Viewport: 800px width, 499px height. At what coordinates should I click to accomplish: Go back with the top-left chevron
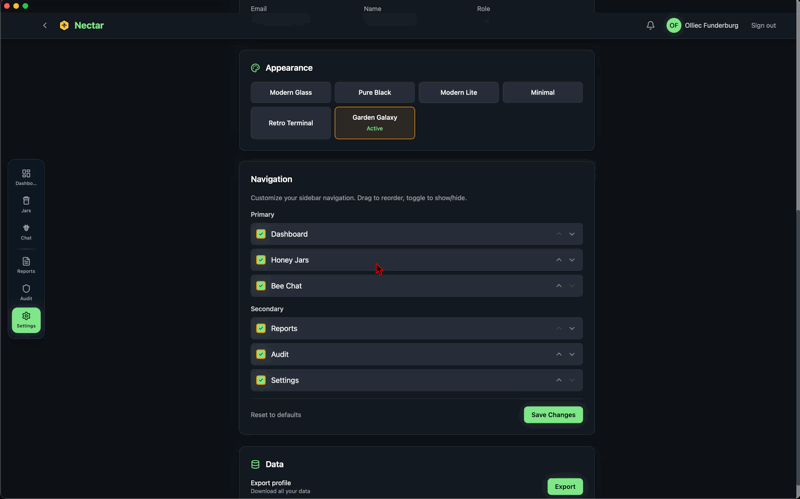pyautogui.click(x=45, y=25)
